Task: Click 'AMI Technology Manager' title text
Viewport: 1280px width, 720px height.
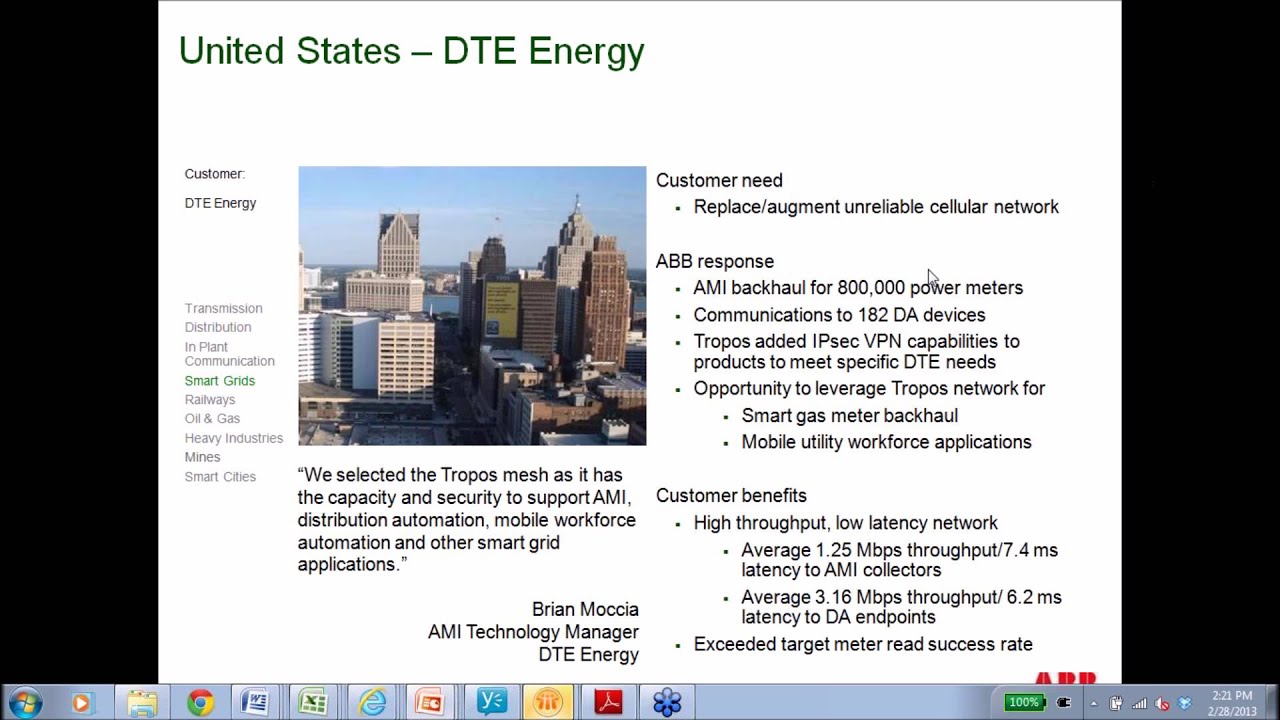Action: tap(533, 632)
